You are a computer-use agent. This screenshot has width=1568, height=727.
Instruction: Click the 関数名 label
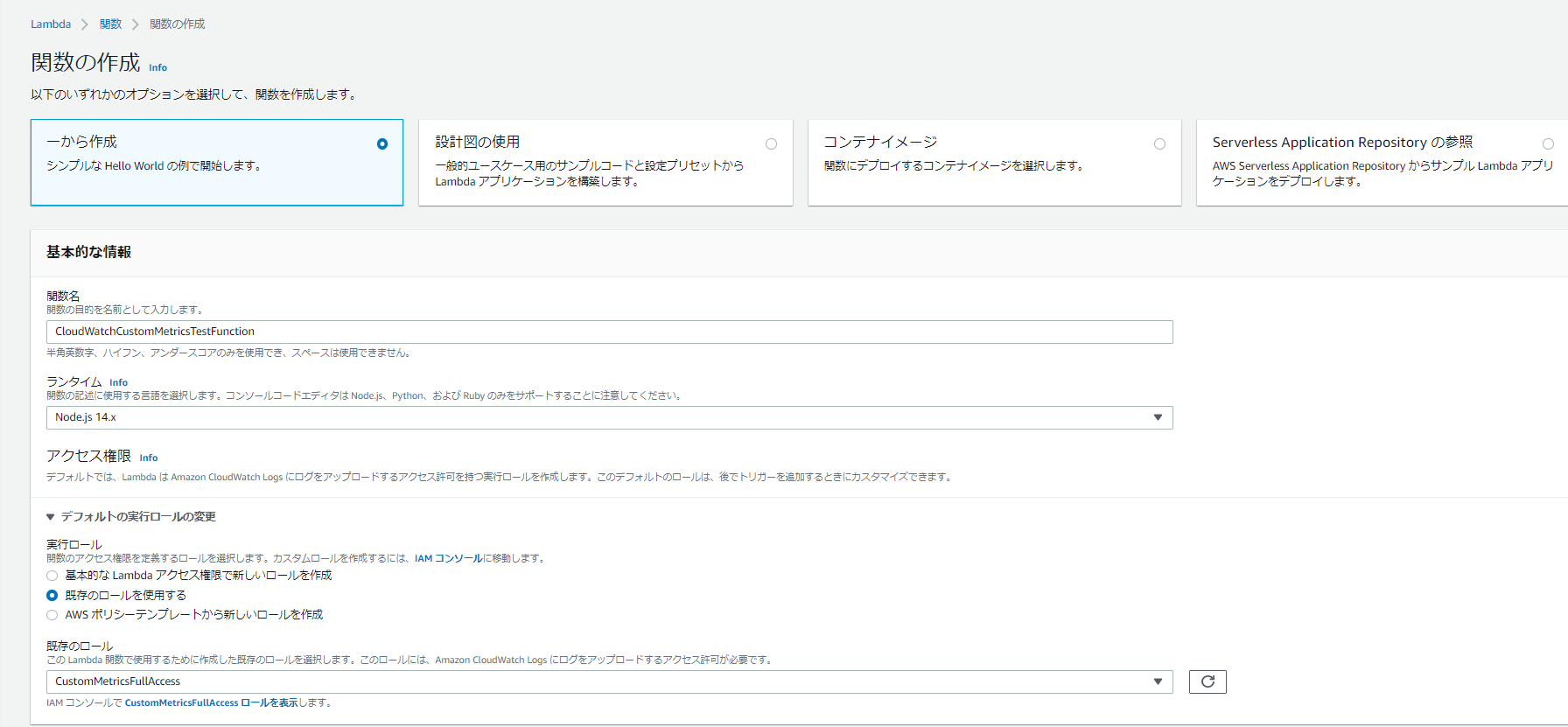click(x=63, y=296)
